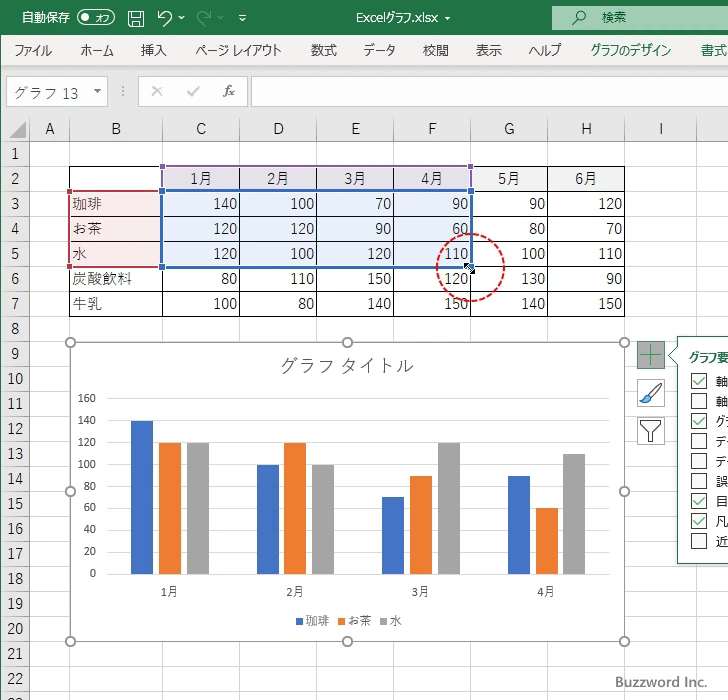Click the Excelグラフ.xlsx file name

click(x=398, y=18)
